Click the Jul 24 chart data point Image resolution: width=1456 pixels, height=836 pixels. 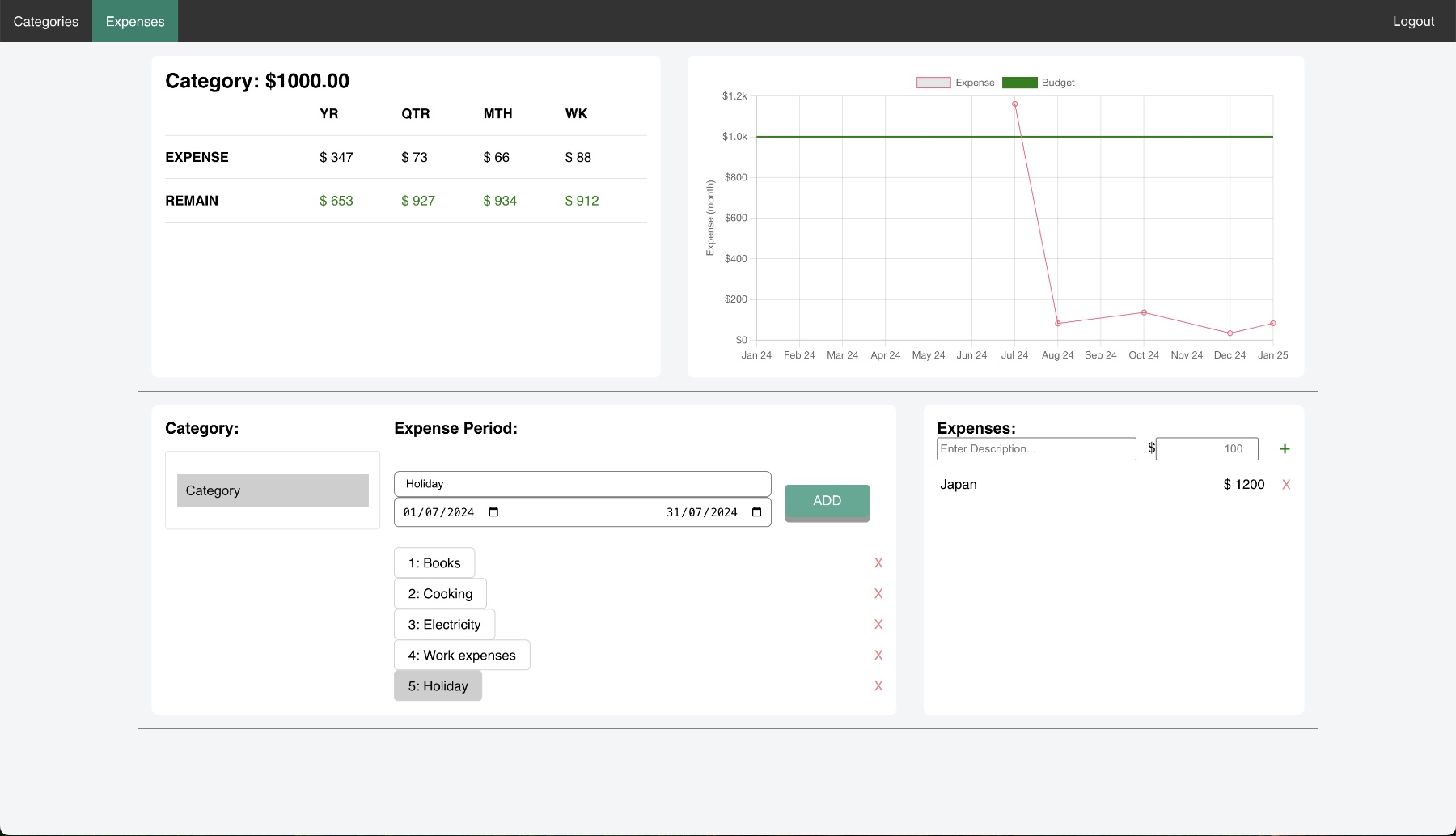(x=1014, y=104)
